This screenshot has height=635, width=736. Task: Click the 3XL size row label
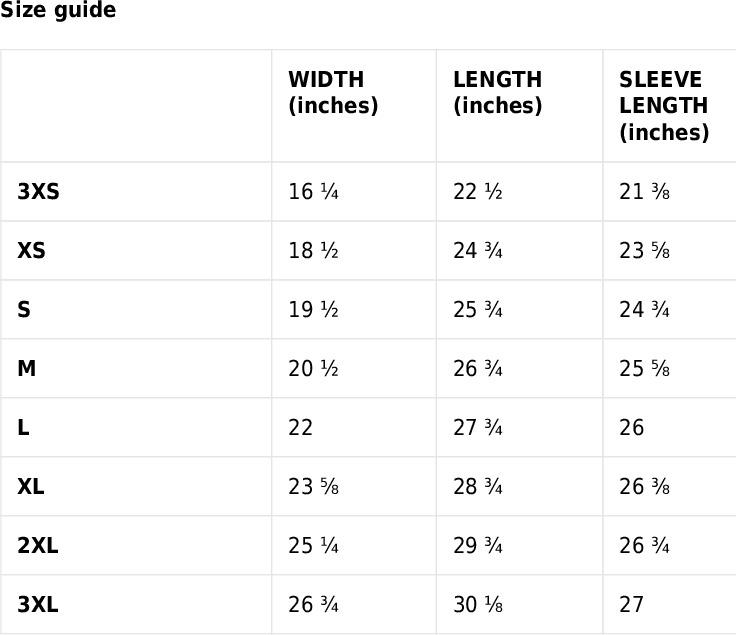(x=38, y=604)
